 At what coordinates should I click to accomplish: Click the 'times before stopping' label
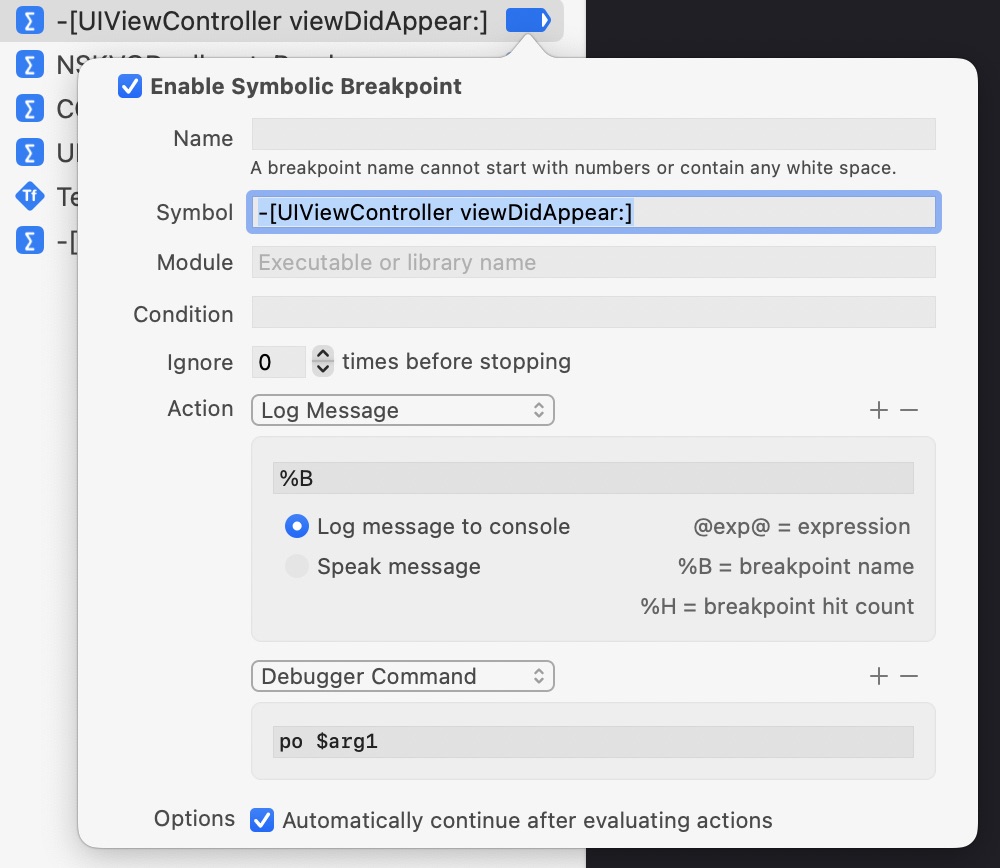457,362
